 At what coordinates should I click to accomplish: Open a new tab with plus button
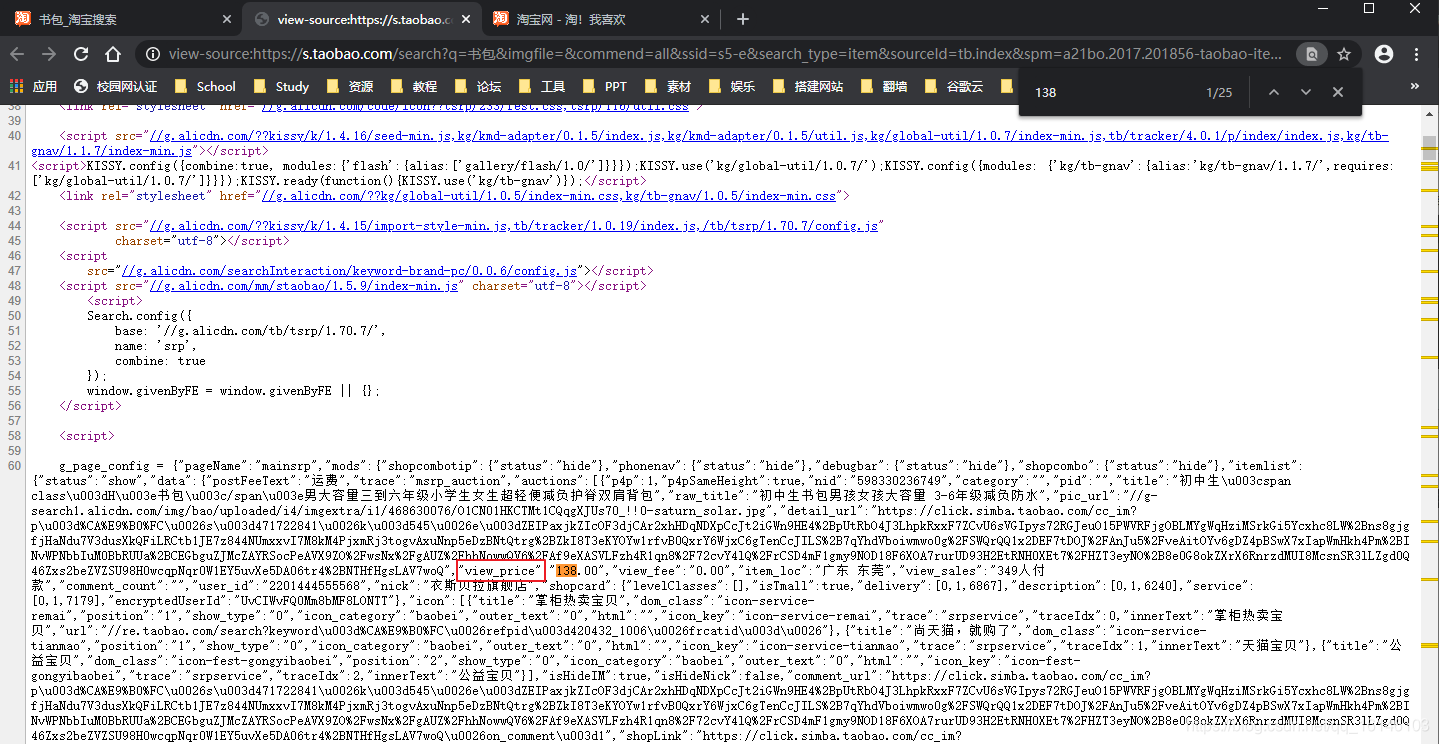click(742, 19)
